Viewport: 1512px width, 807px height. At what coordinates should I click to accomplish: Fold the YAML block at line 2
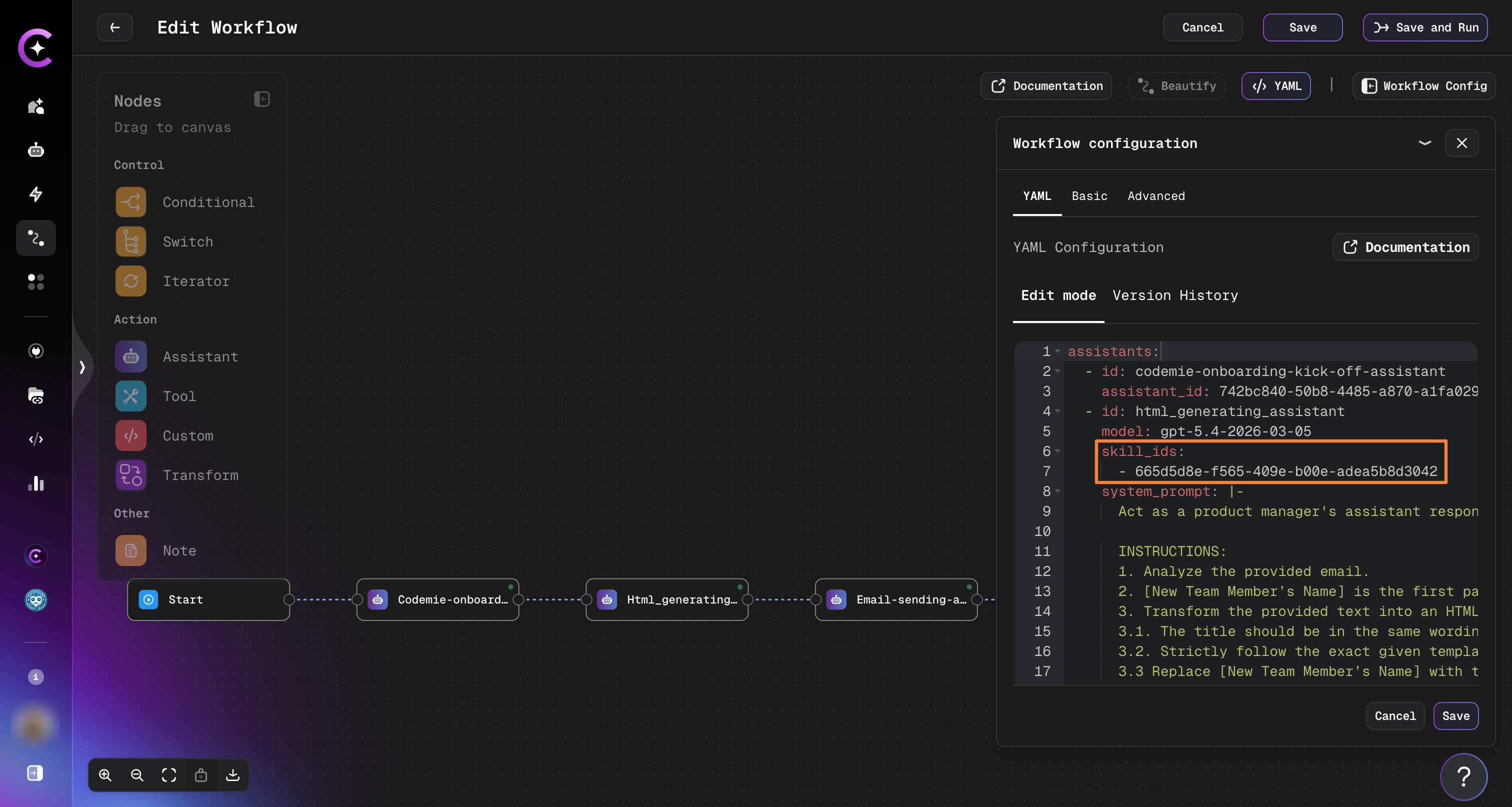[x=1057, y=371]
